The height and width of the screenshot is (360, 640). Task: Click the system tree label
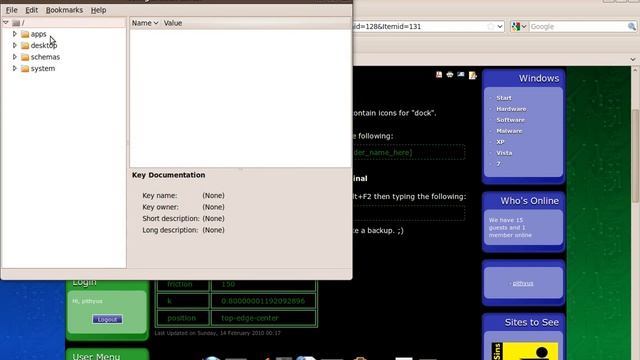[x=43, y=69]
